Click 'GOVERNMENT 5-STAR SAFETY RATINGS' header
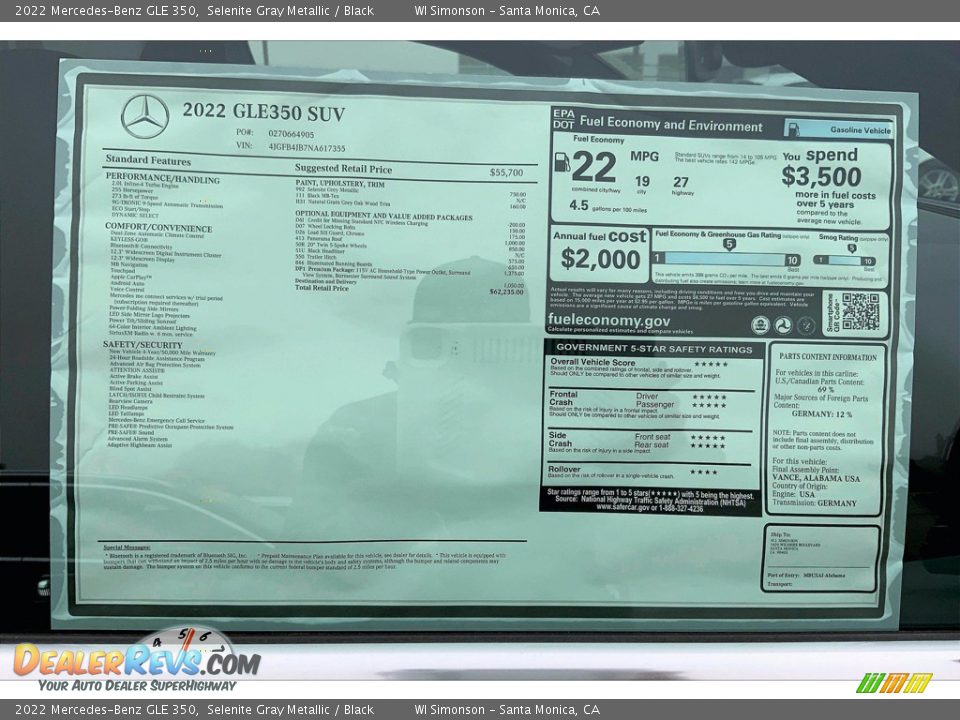960x720 pixels. tap(654, 348)
